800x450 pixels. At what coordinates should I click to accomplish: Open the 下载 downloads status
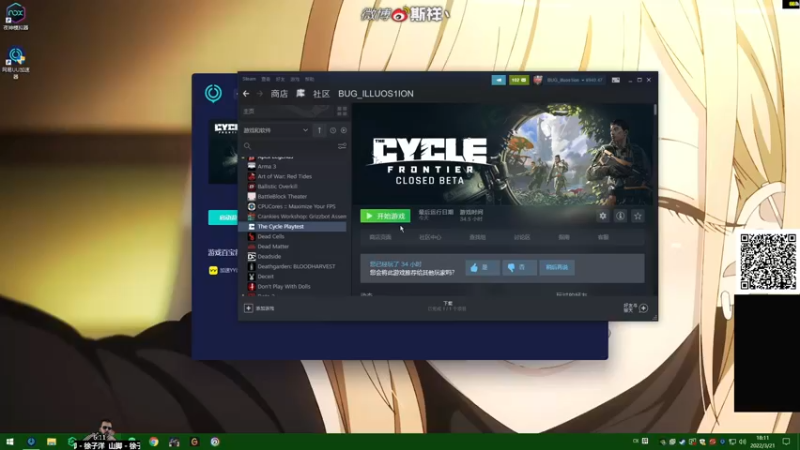(447, 306)
